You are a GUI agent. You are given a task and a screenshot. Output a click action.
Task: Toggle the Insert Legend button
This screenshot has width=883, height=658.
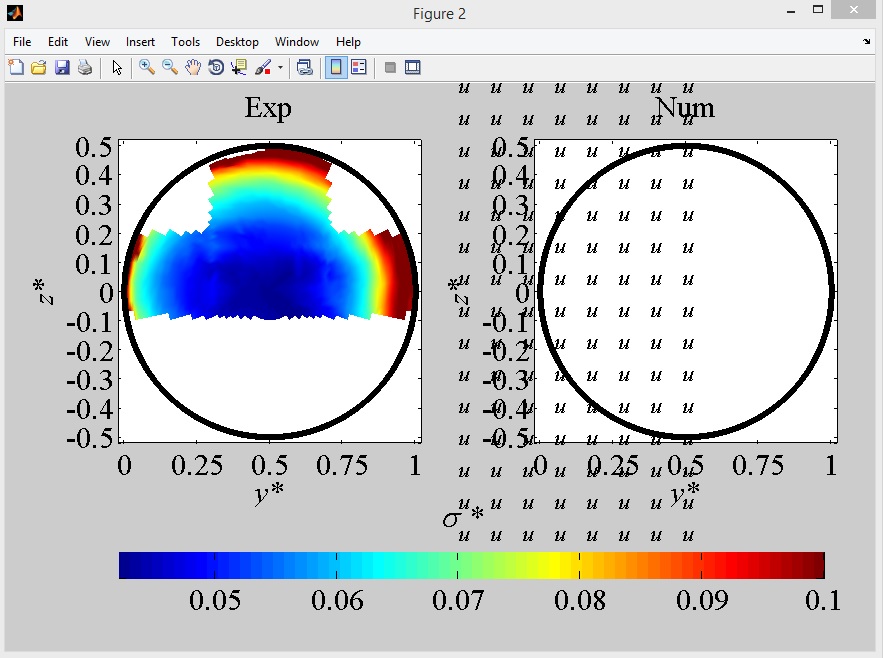[x=359, y=68]
